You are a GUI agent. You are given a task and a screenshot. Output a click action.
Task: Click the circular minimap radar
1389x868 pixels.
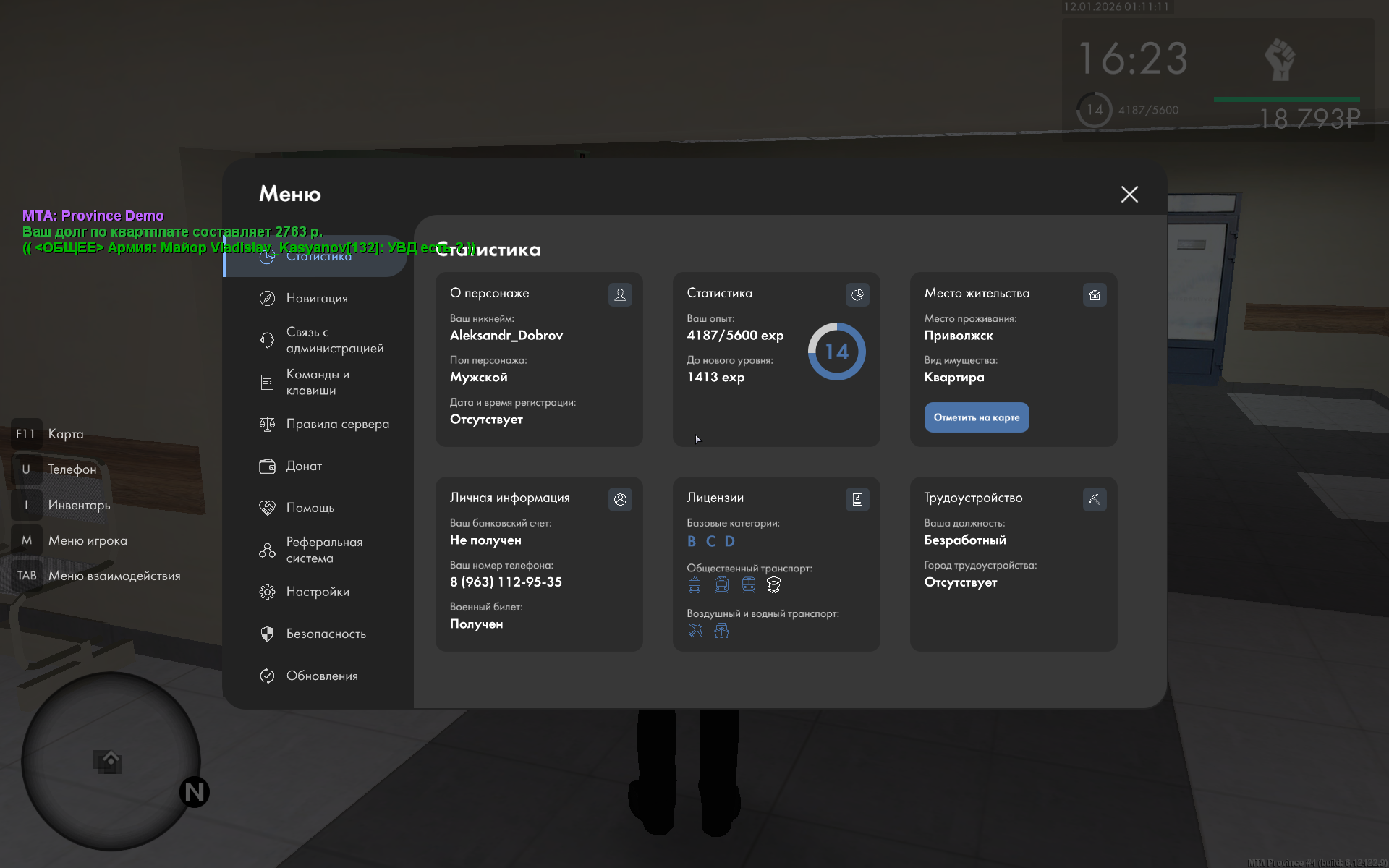coord(110,761)
